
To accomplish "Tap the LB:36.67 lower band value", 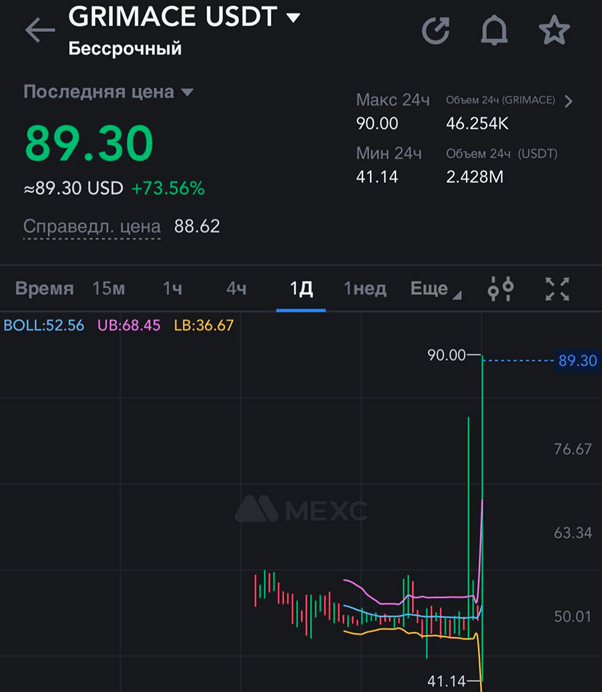I will tap(203, 325).
